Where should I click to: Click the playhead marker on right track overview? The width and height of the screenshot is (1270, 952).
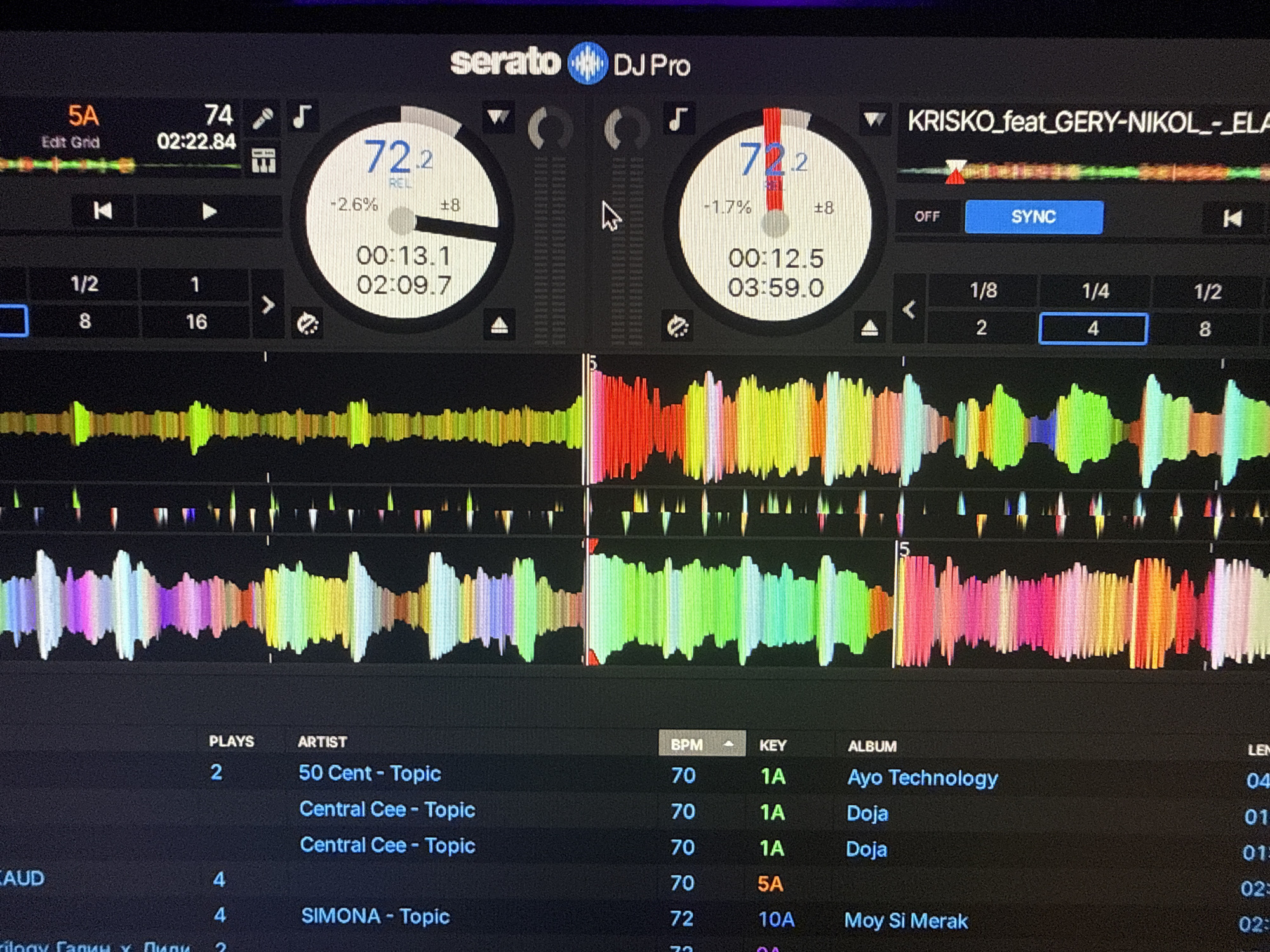tap(955, 171)
